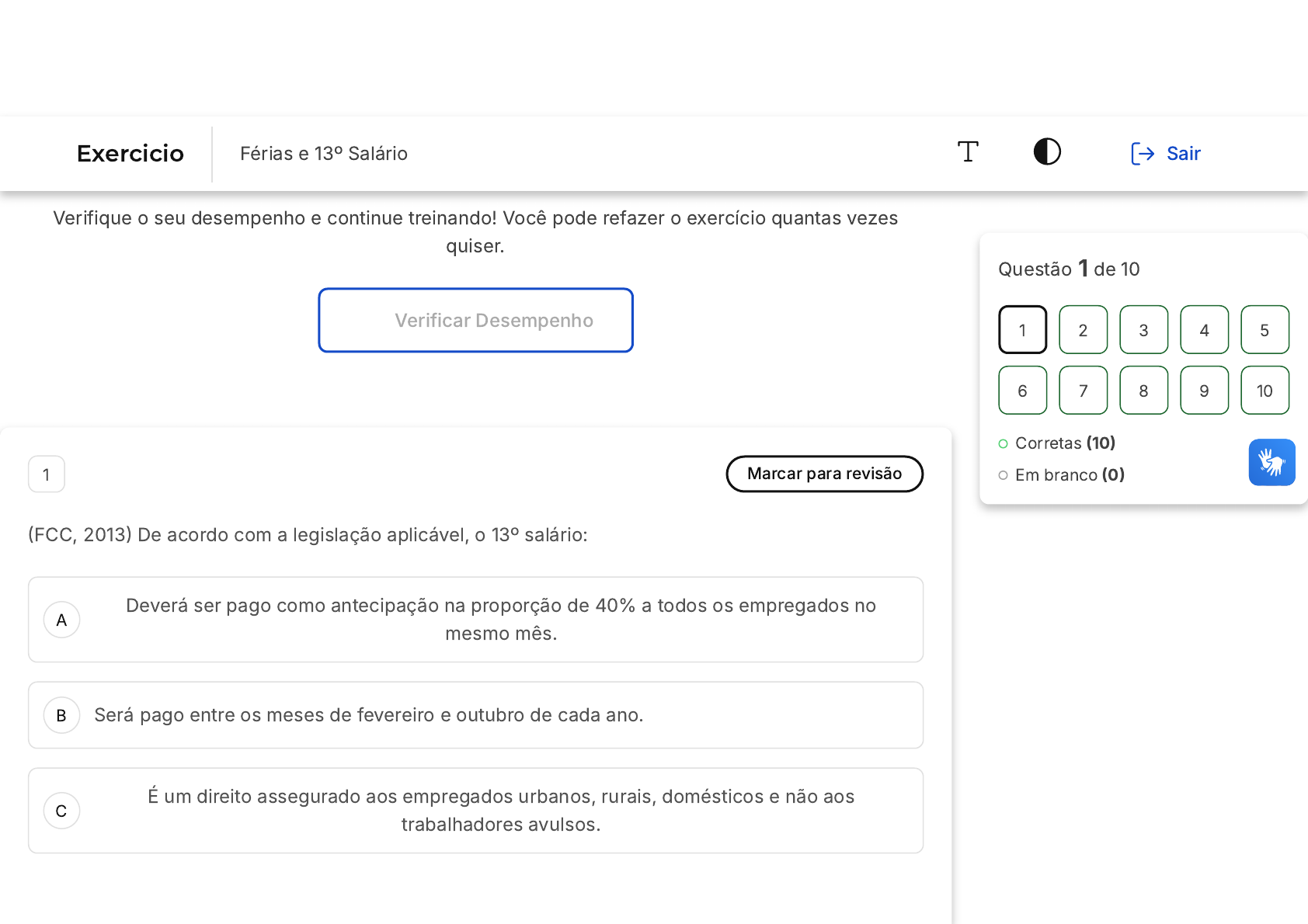Navigate to question 8
The height and width of the screenshot is (924, 1308).
coord(1143,391)
